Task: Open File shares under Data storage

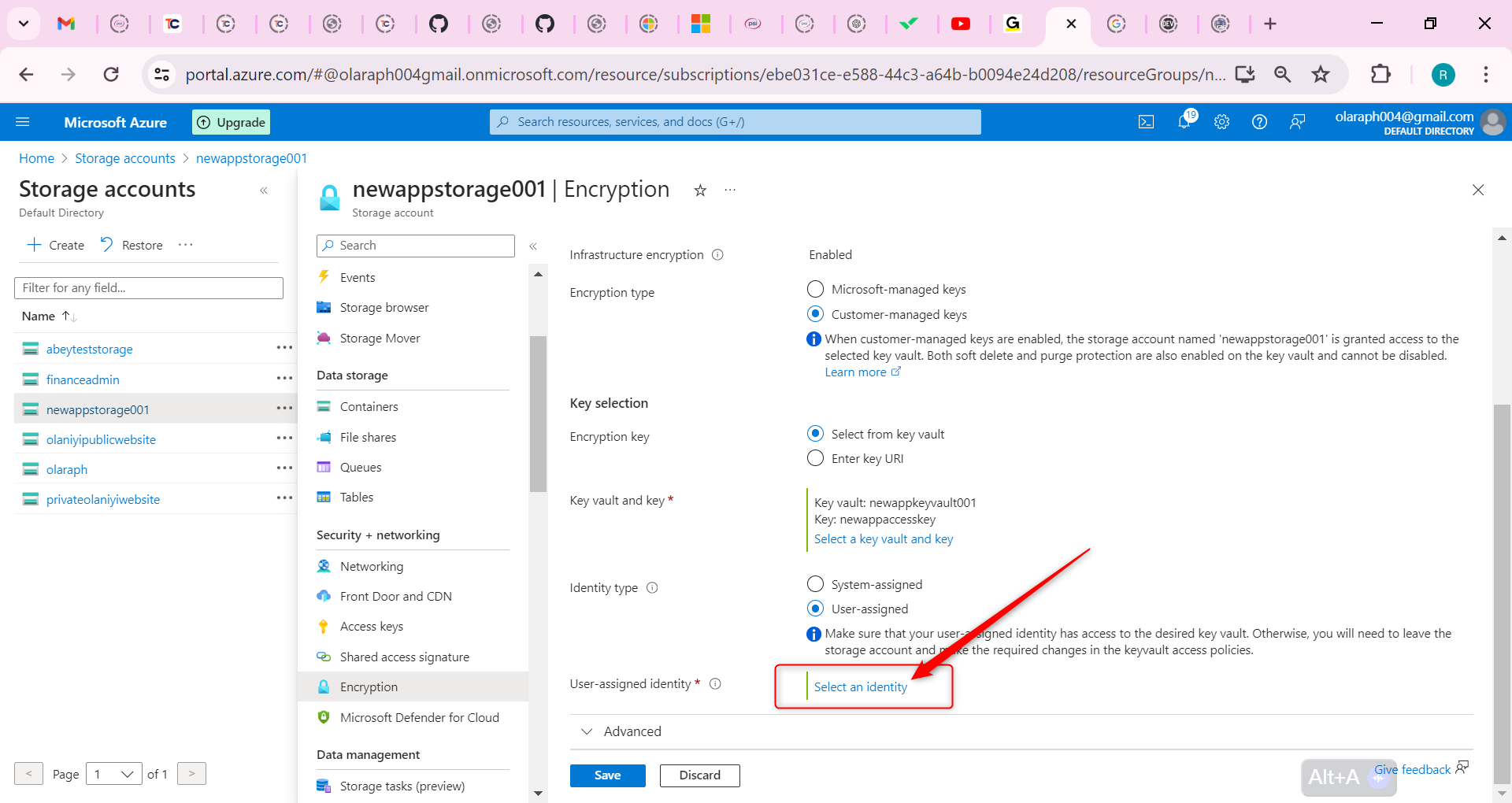Action: point(368,437)
